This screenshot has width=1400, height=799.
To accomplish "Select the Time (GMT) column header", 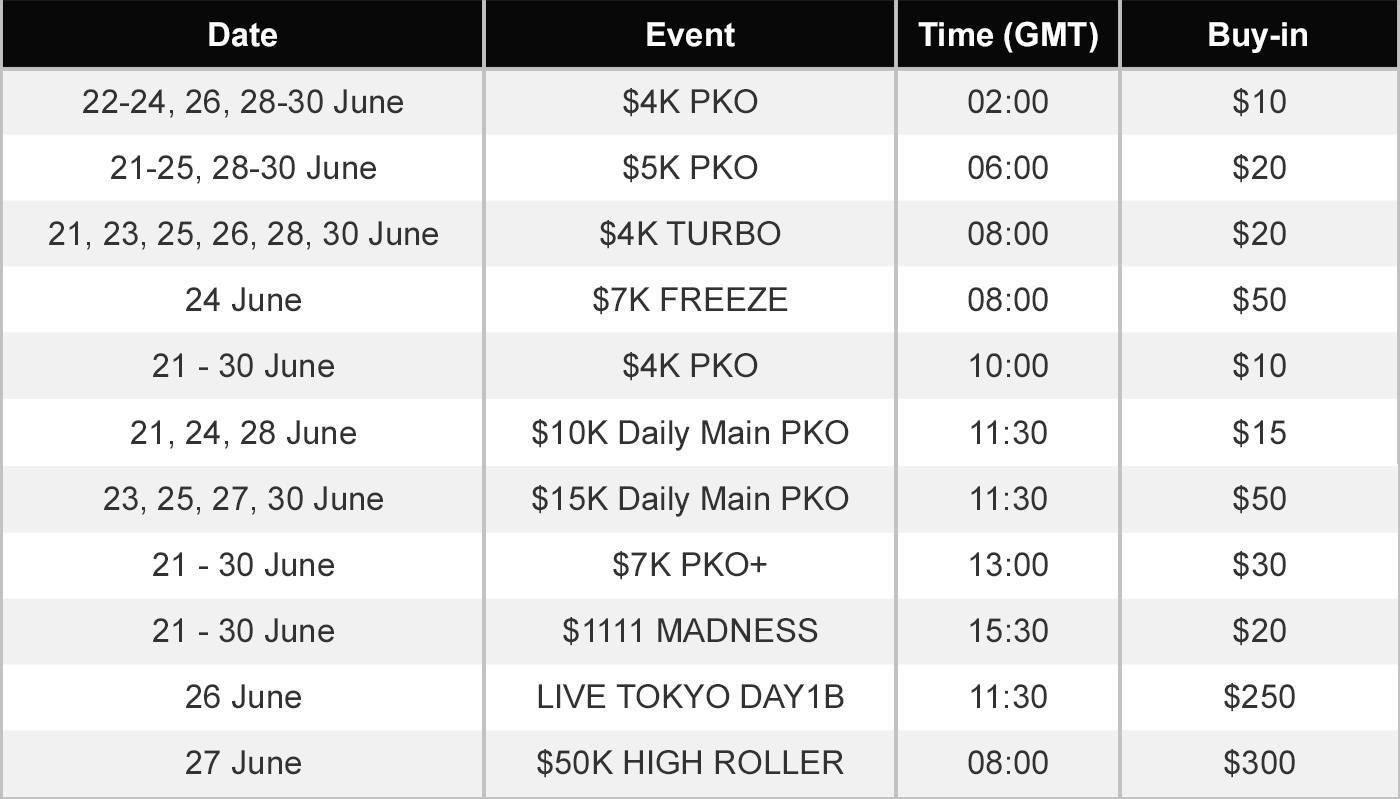I will pos(1008,35).
